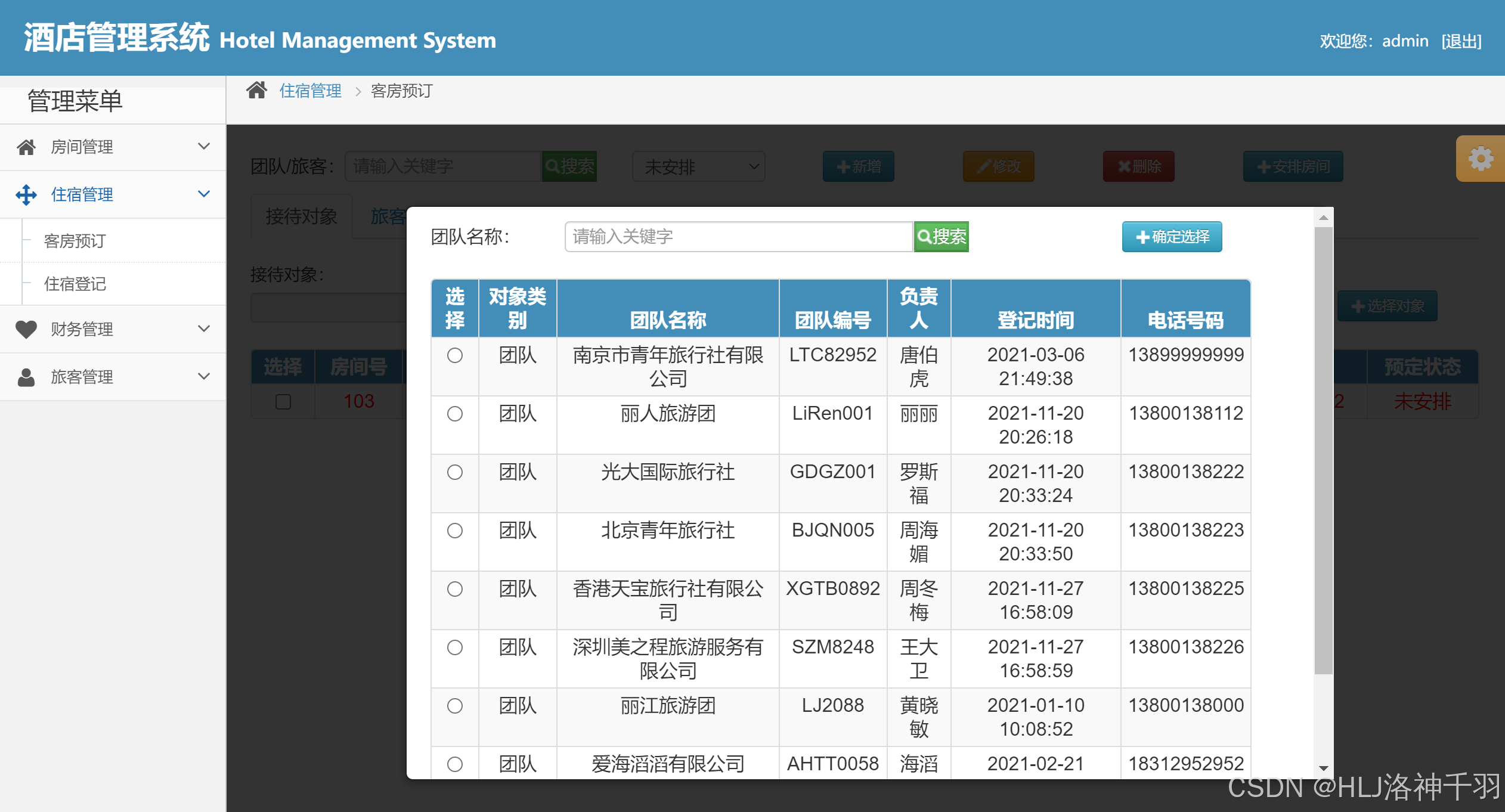
Task: Expand the 旅客管理 menu chevron
Action: pyautogui.click(x=204, y=377)
